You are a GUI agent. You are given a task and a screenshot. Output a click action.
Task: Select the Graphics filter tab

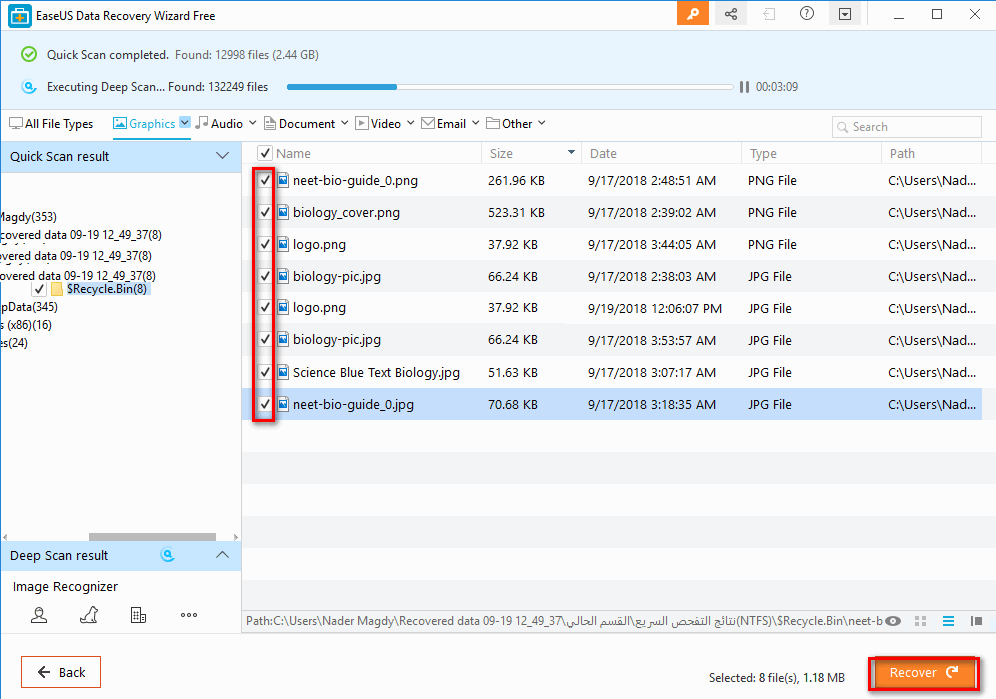(x=144, y=124)
